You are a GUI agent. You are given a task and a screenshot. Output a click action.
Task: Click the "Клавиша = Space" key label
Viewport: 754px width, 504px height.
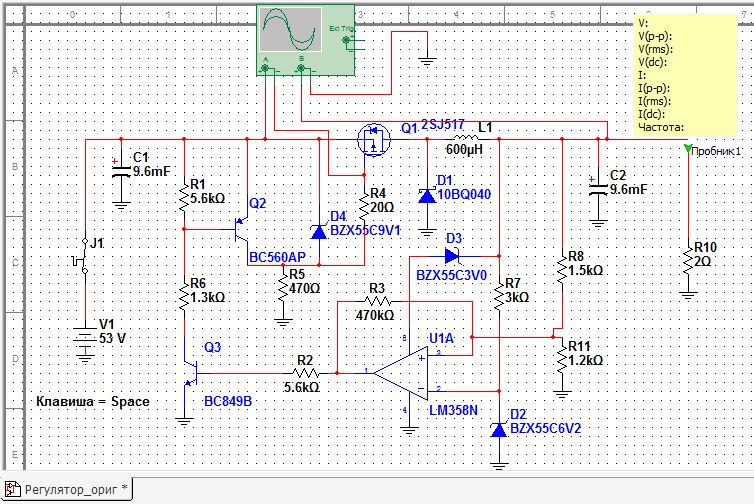point(93,402)
